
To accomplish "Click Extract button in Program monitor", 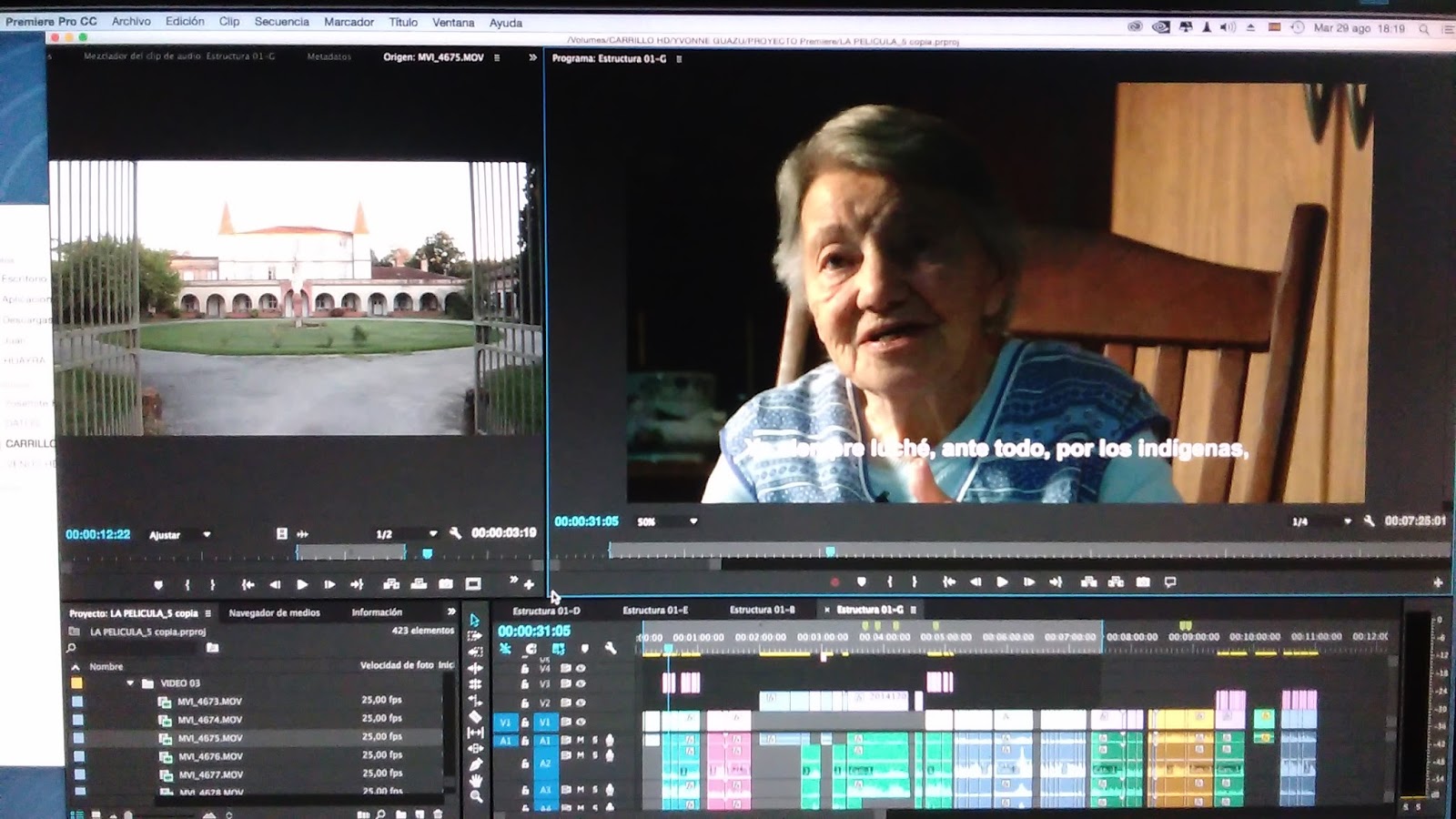I will click(1116, 582).
